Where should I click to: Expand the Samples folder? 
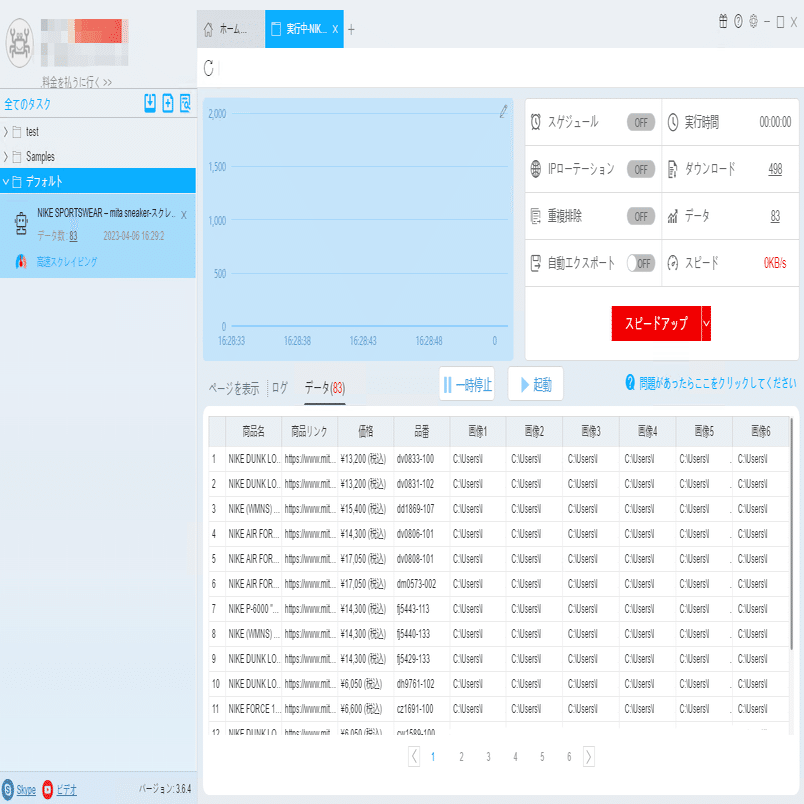(x=6, y=156)
